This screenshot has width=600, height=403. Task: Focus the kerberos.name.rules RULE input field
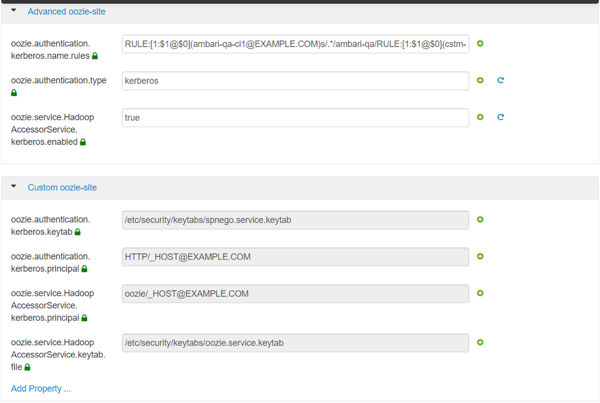pyautogui.click(x=295, y=44)
